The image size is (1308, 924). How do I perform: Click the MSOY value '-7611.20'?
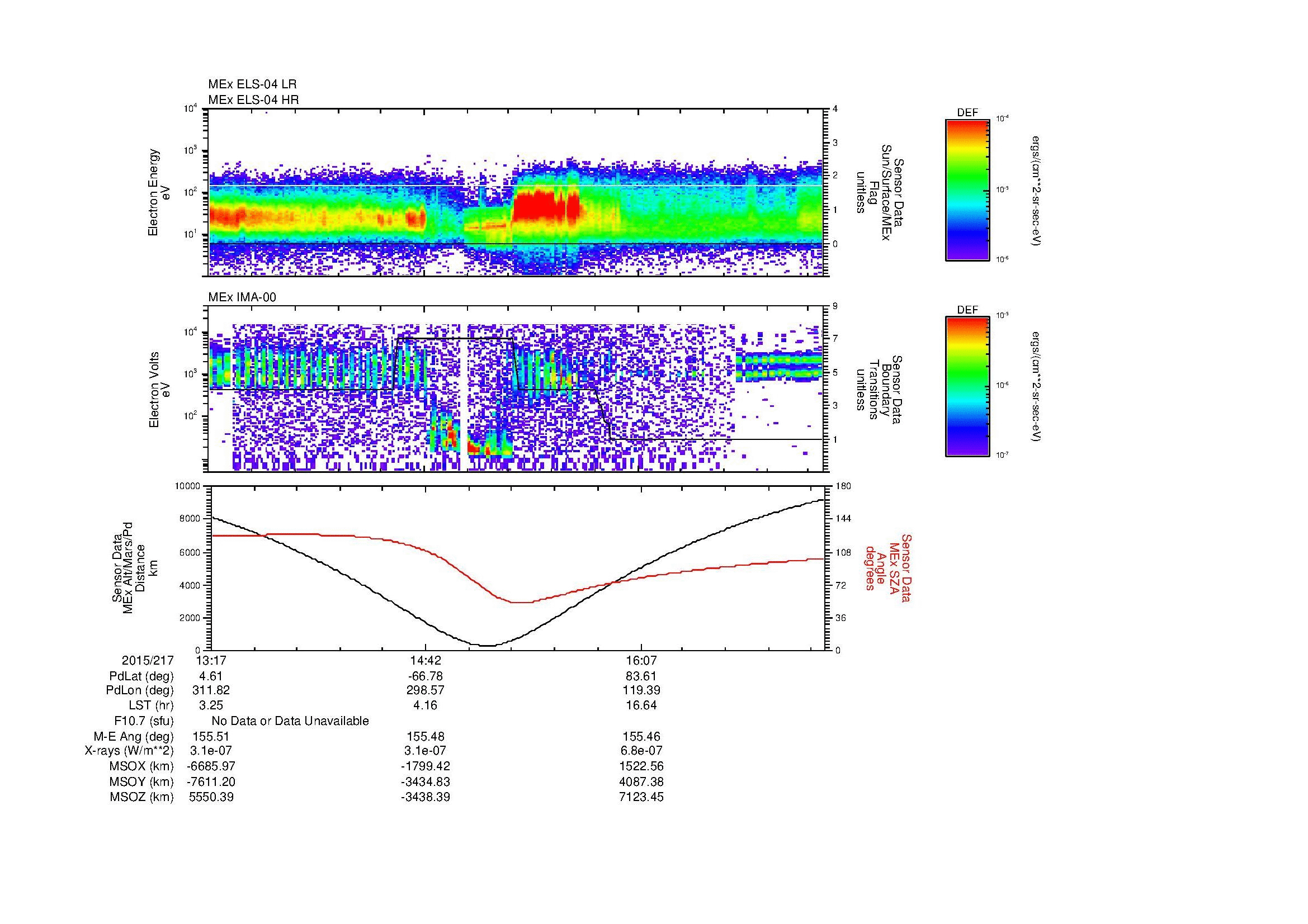click(211, 781)
